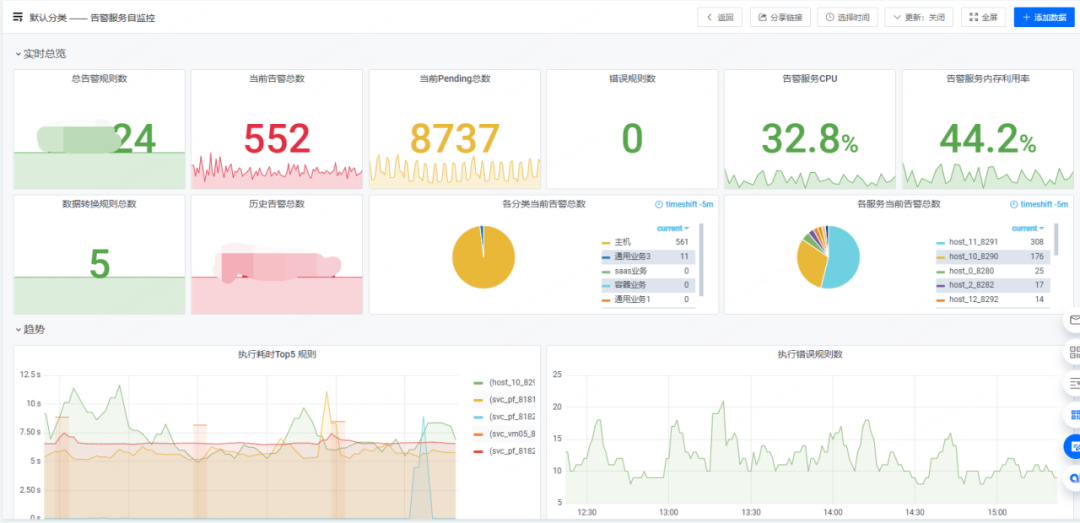Viewport: 1080px width, 523px height.
Task: Collapse the 趋势 section
Action: [30, 329]
